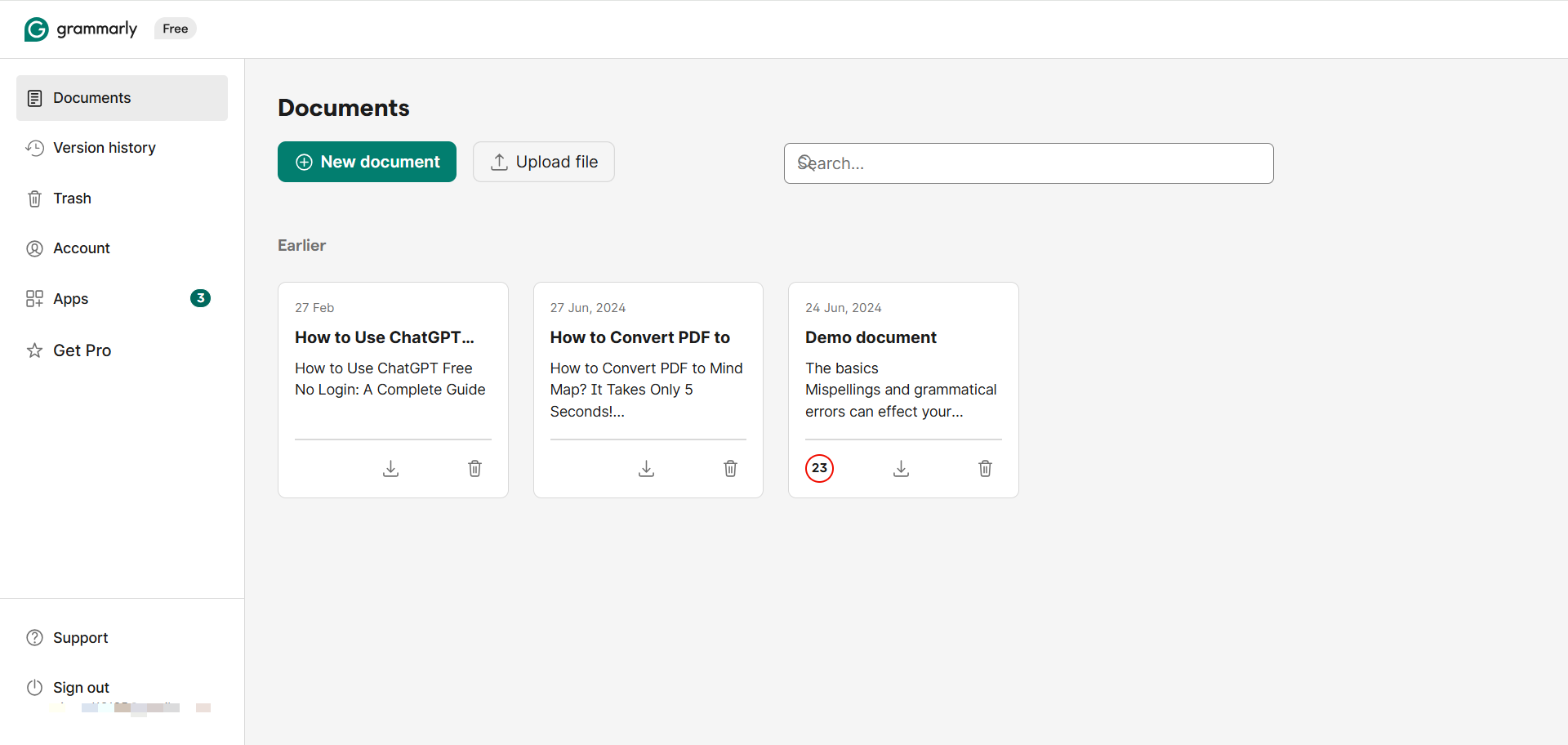1568x745 pixels.
Task: Focus the document Search field
Action: (1028, 163)
